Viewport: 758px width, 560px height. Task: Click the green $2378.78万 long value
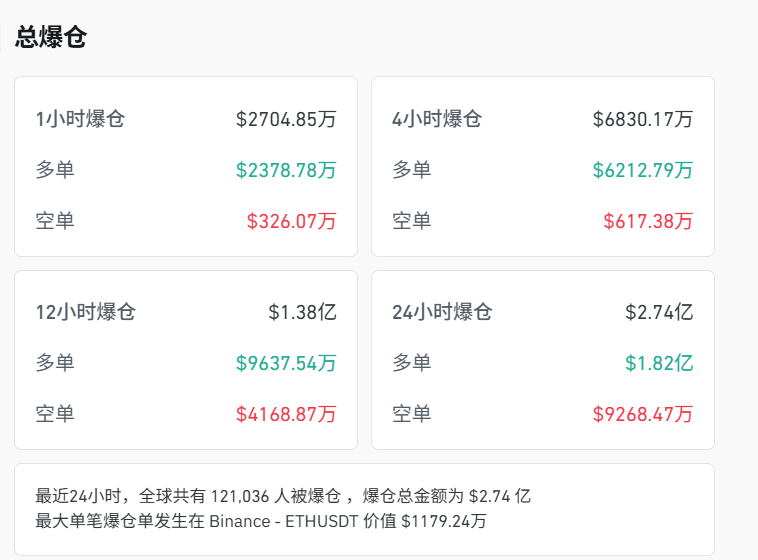(x=286, y=170)
